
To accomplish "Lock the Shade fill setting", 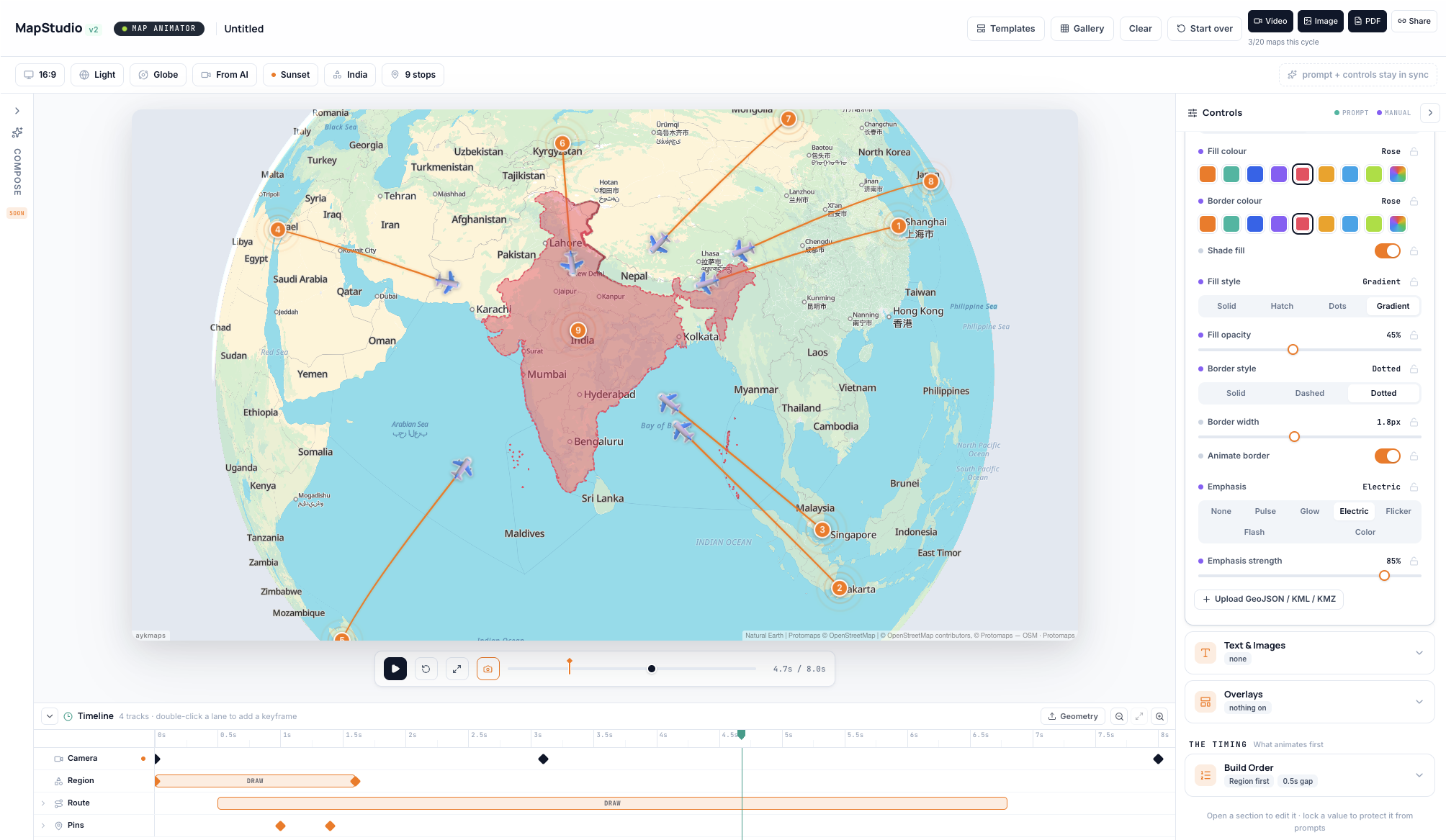I will 1414,251.
